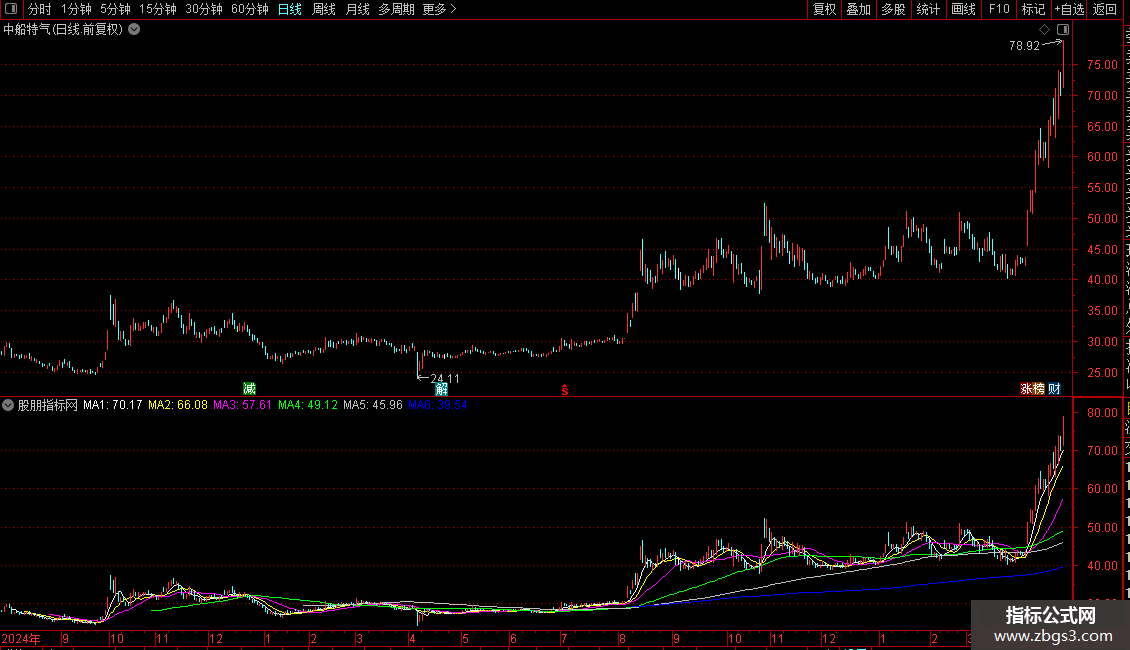Click the 返回 back button
The height and width of the screenshot is (650, 1130).
tap(1104, 9)
